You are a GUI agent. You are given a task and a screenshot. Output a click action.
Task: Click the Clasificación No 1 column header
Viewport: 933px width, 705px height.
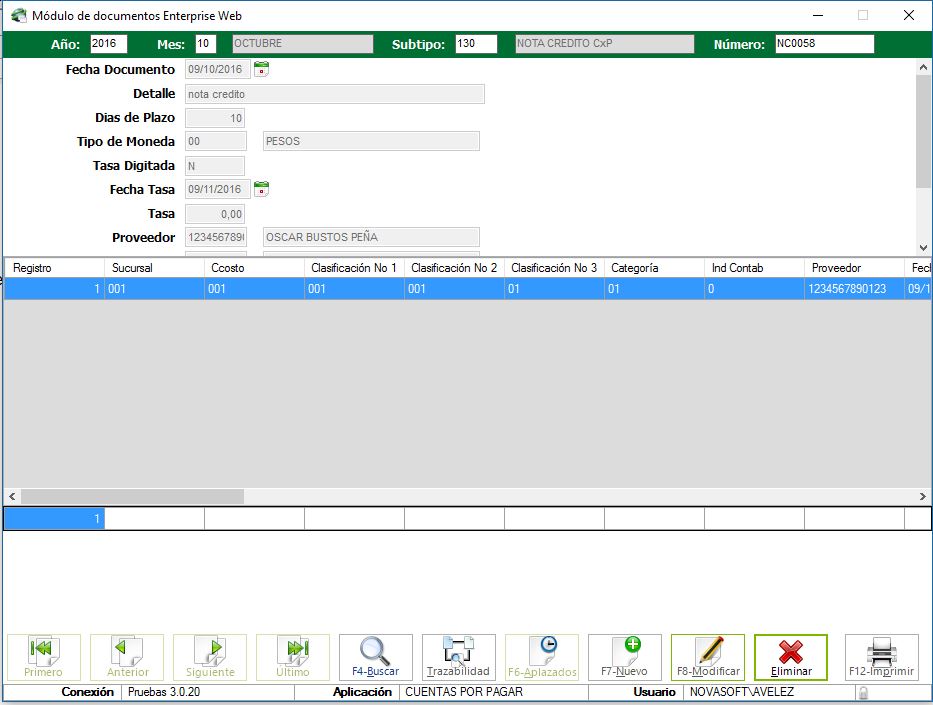[354, 268]
